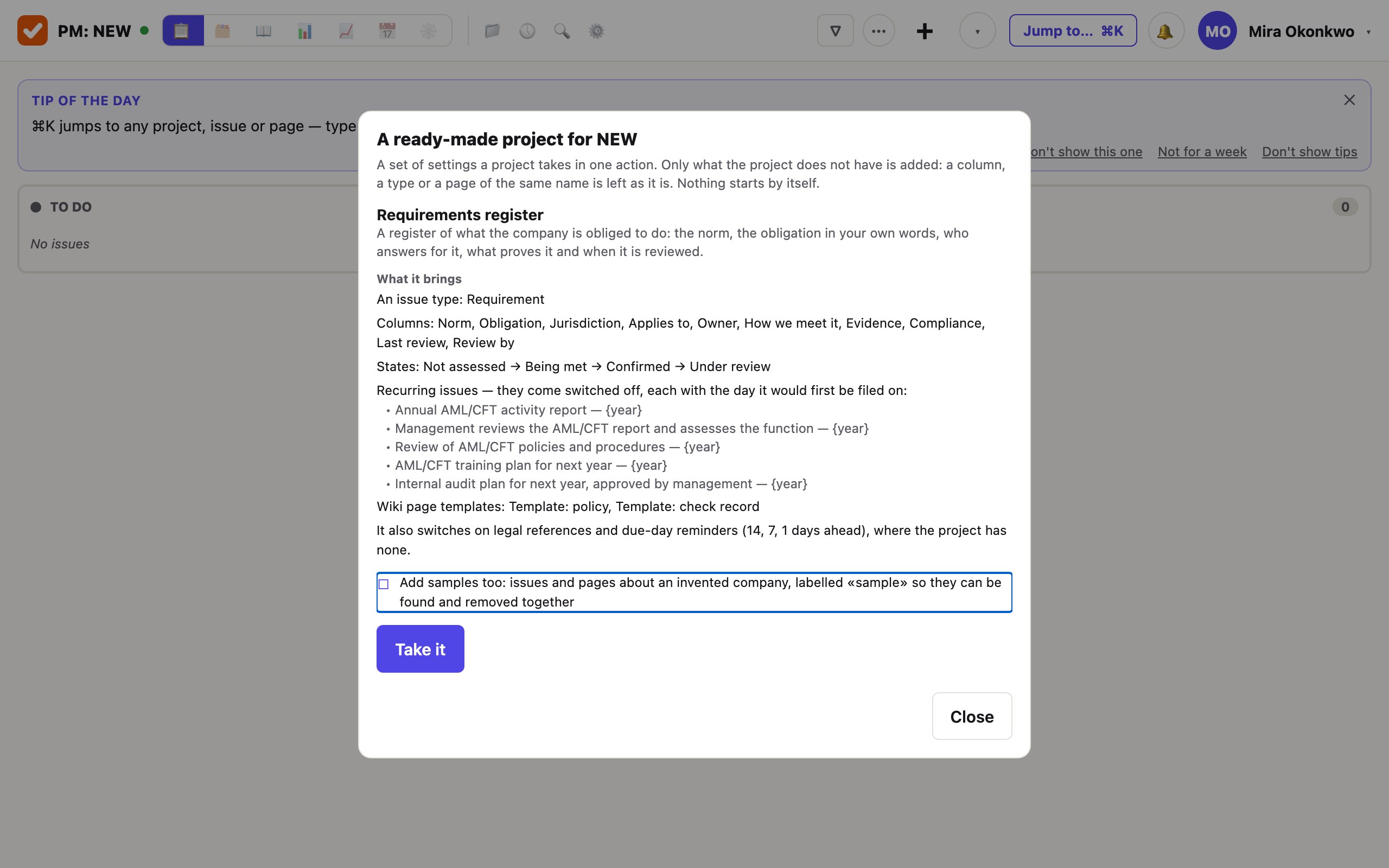
Task: Open the three-dots more options button
Action: [x=879, y=31]
